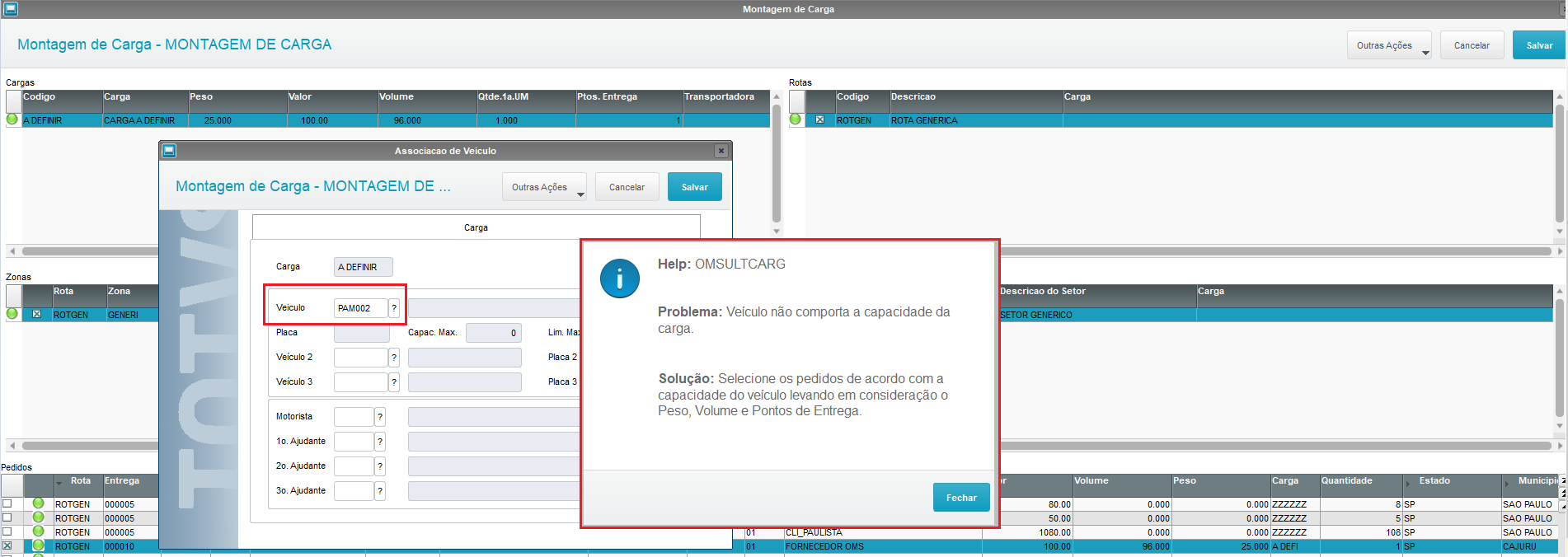Screen dimensions: 1568x557
Task: Close the Associacao de Veiculo dialog
Action: coord(721,151)
